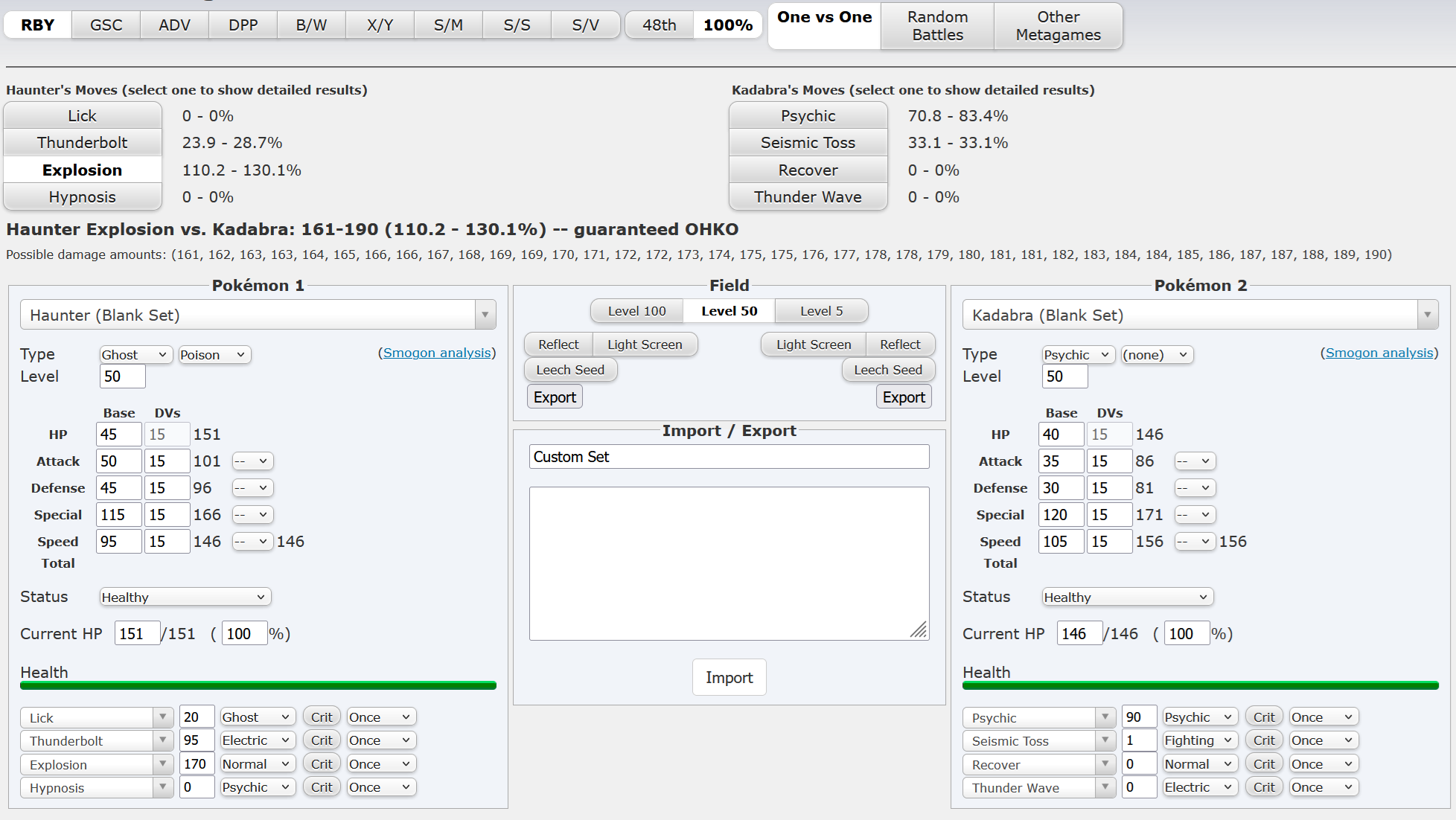Click Explosion move dropdown arrow
This screenshot has height=820, width=1456.
(162, 764)
